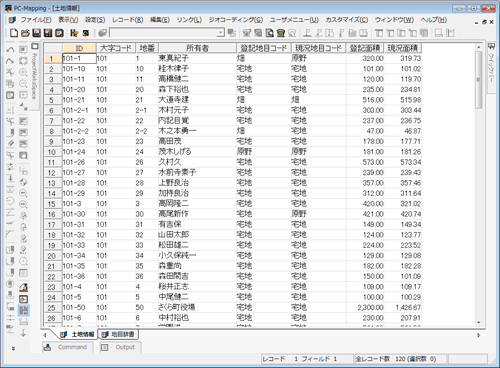Click the owner cell さくら町役場
The image size is (500, 368).
click(x=197, y=307)
